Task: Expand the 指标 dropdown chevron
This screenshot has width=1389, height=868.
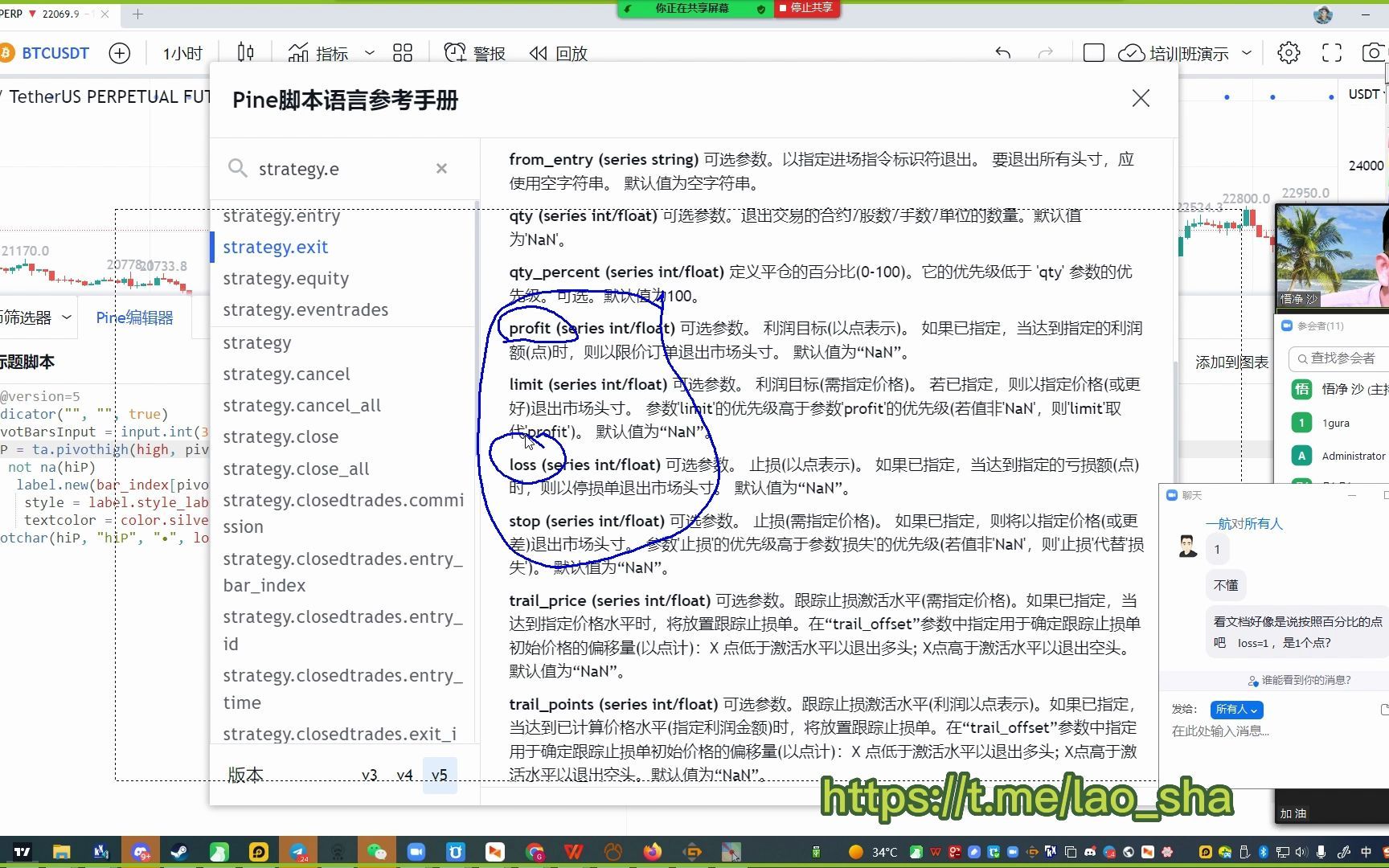Action: [369, 53]
